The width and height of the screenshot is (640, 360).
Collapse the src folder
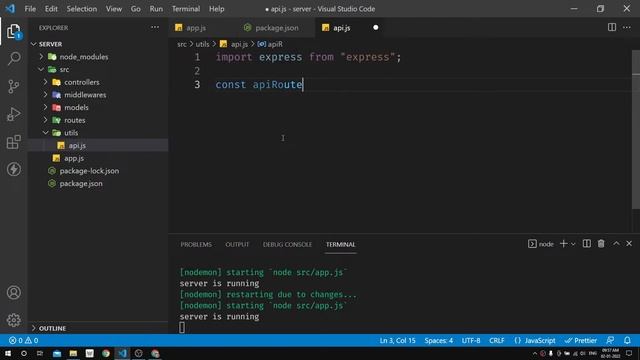click(x=41, y=69)
